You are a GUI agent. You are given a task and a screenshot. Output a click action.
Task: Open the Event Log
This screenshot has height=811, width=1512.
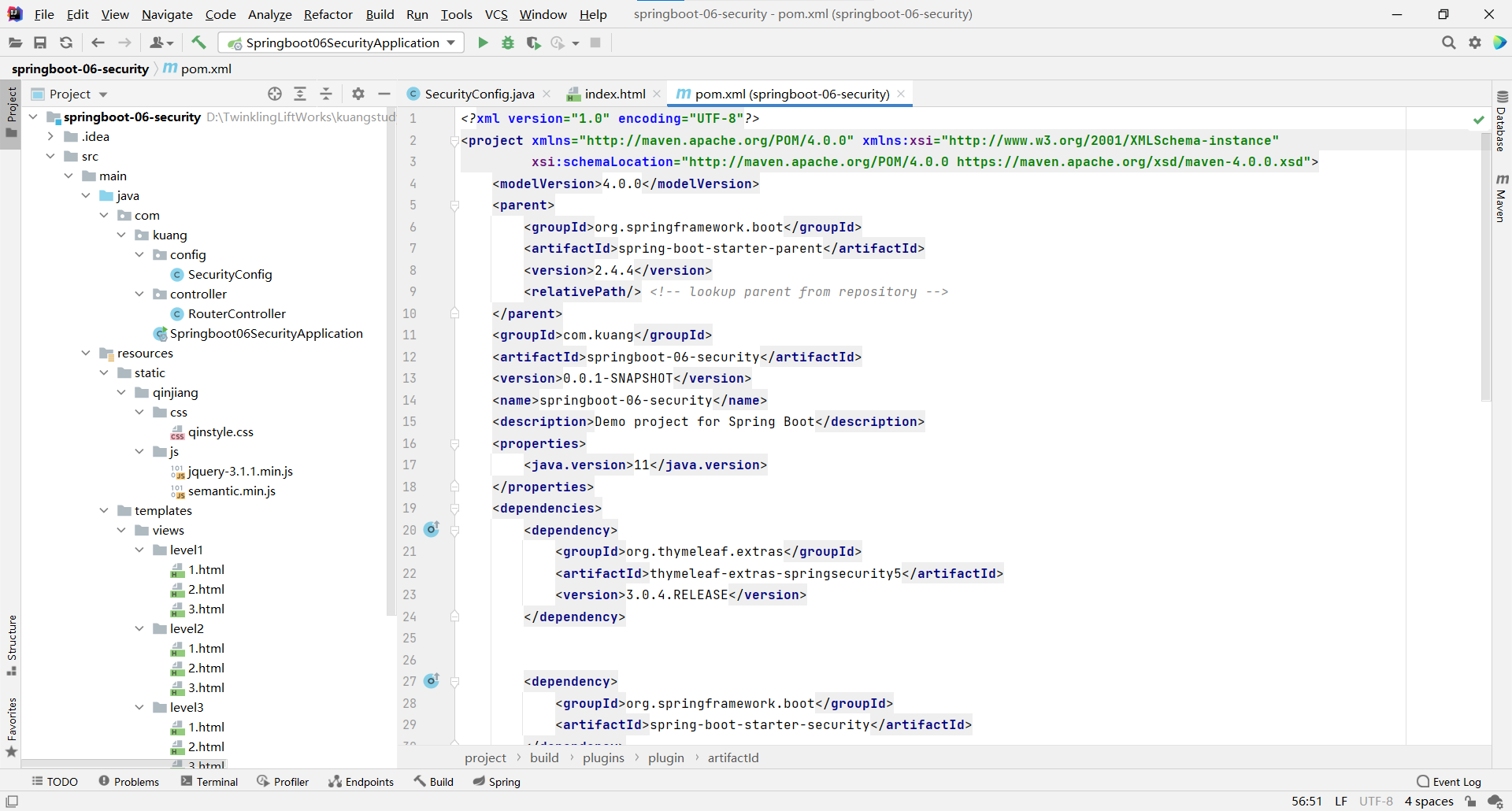tap(1449, 781)
